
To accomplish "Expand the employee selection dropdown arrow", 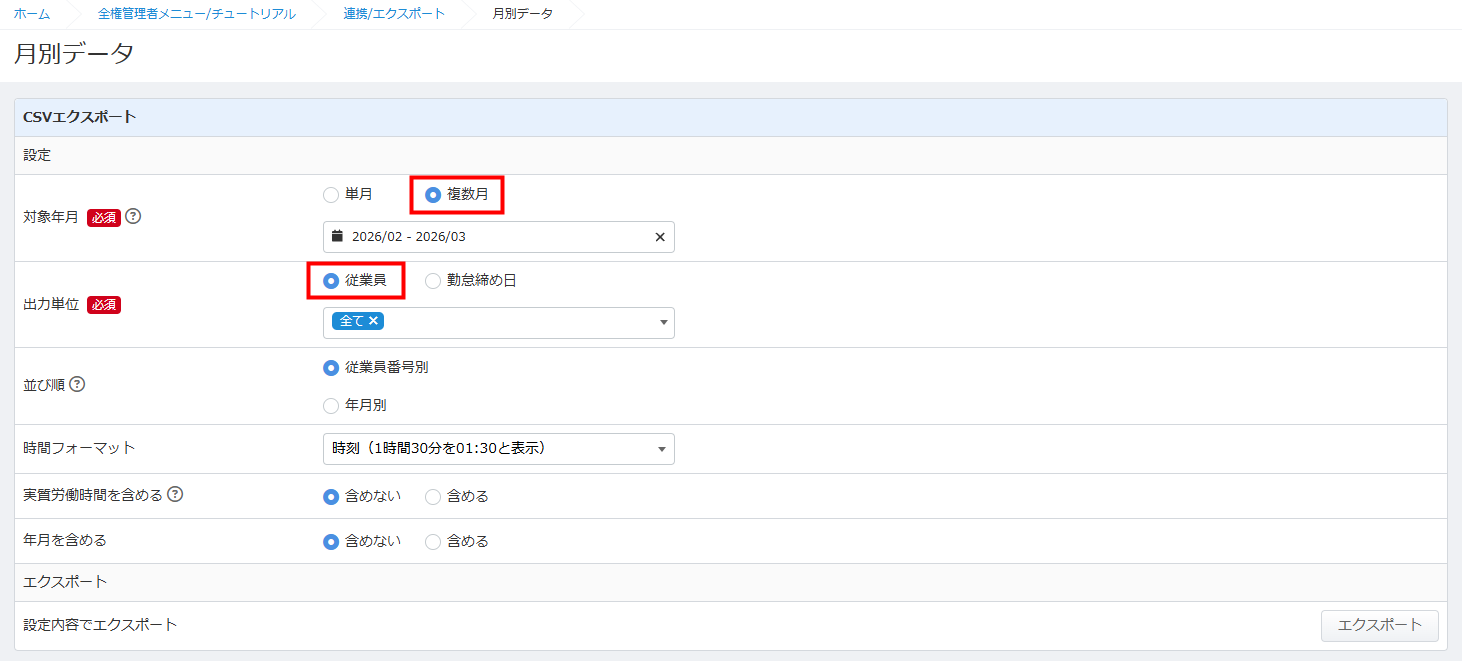I will pyautogui.click(x=662, y=323).
